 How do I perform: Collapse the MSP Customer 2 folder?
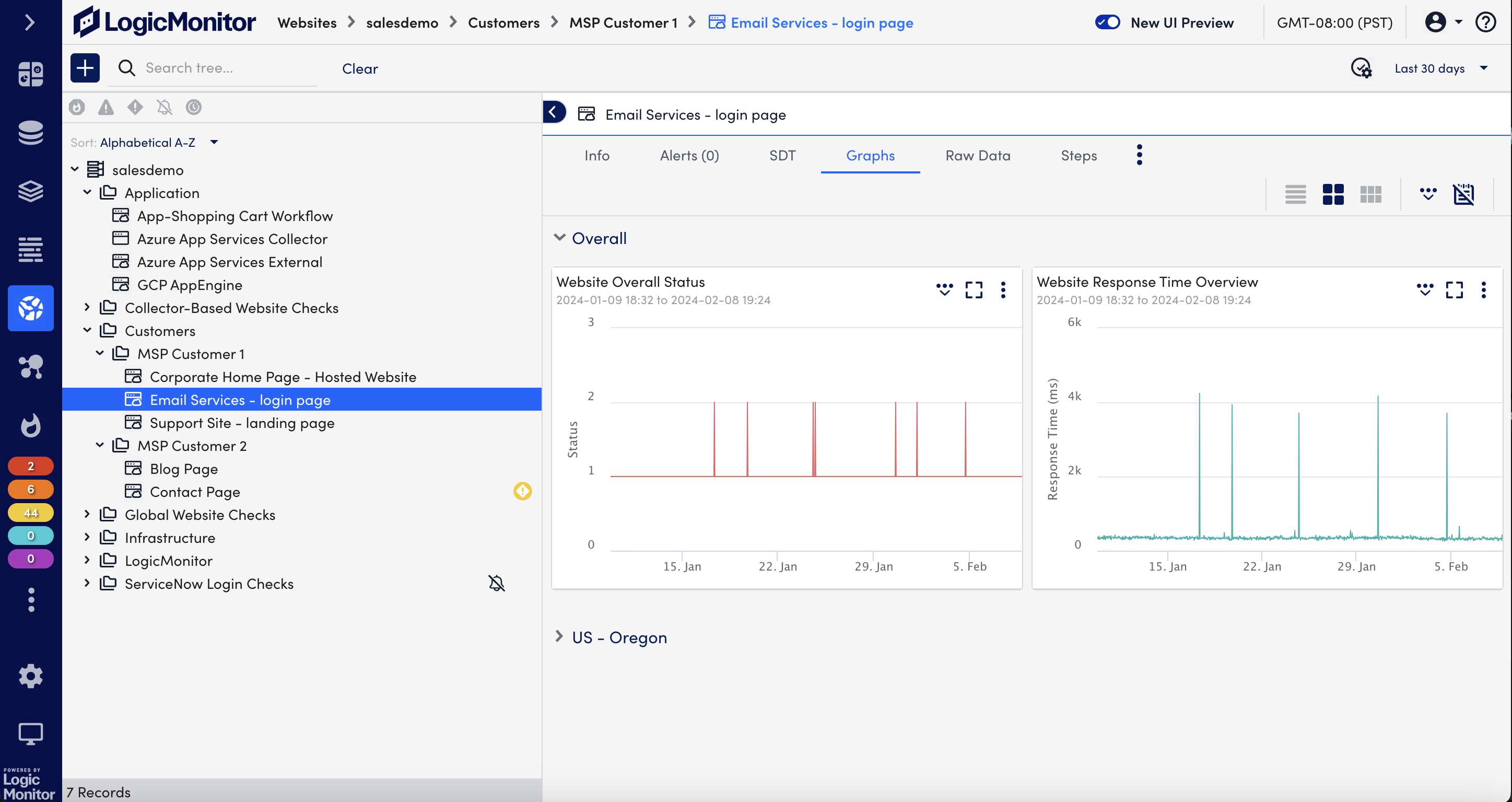click(x=100, y=446)
